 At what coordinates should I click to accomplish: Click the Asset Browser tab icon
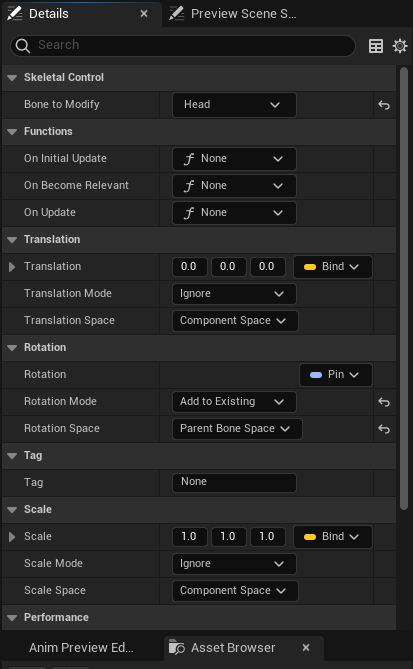(177, 647)
